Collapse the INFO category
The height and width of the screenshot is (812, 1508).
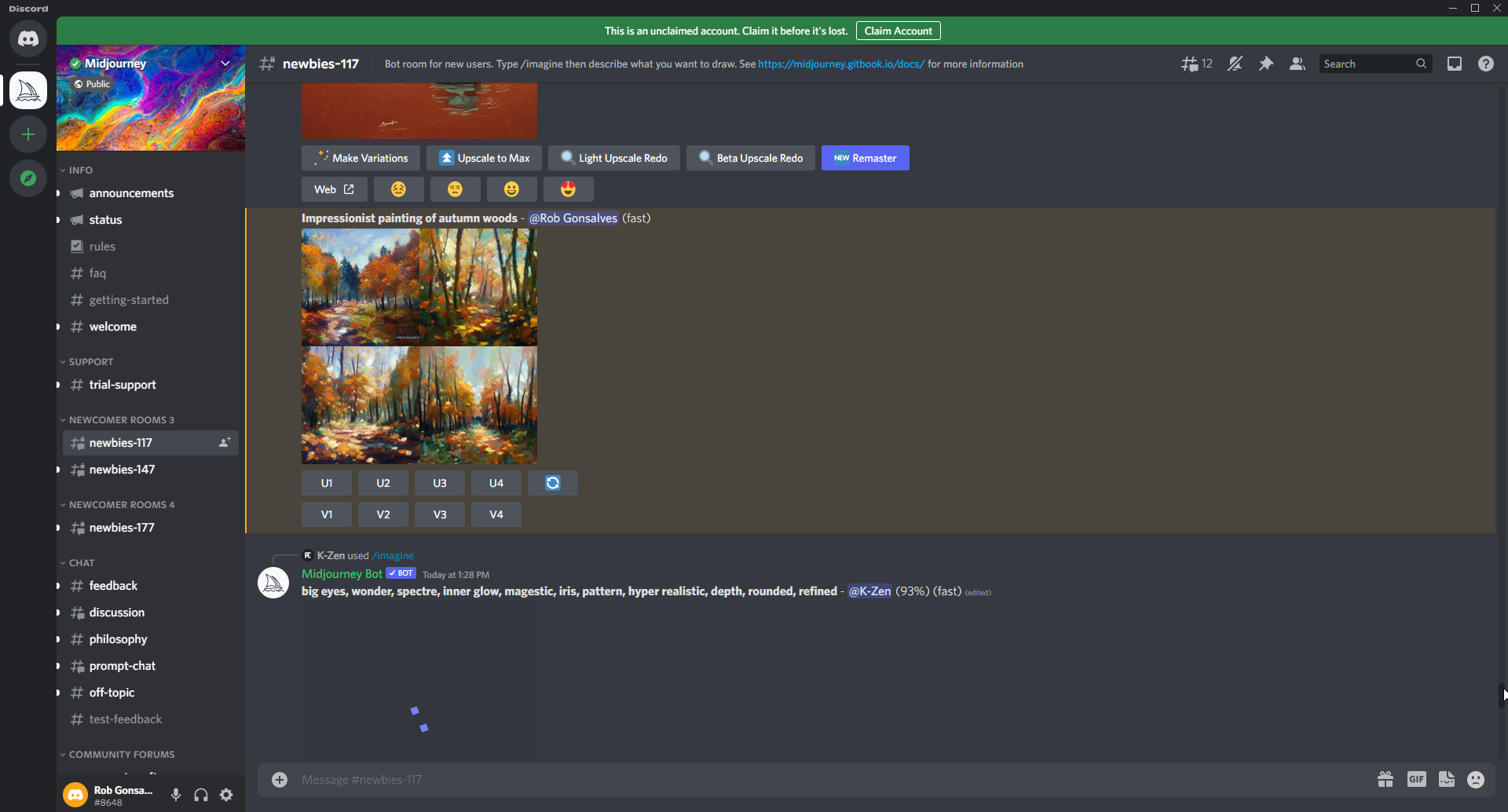click(80, 170)
